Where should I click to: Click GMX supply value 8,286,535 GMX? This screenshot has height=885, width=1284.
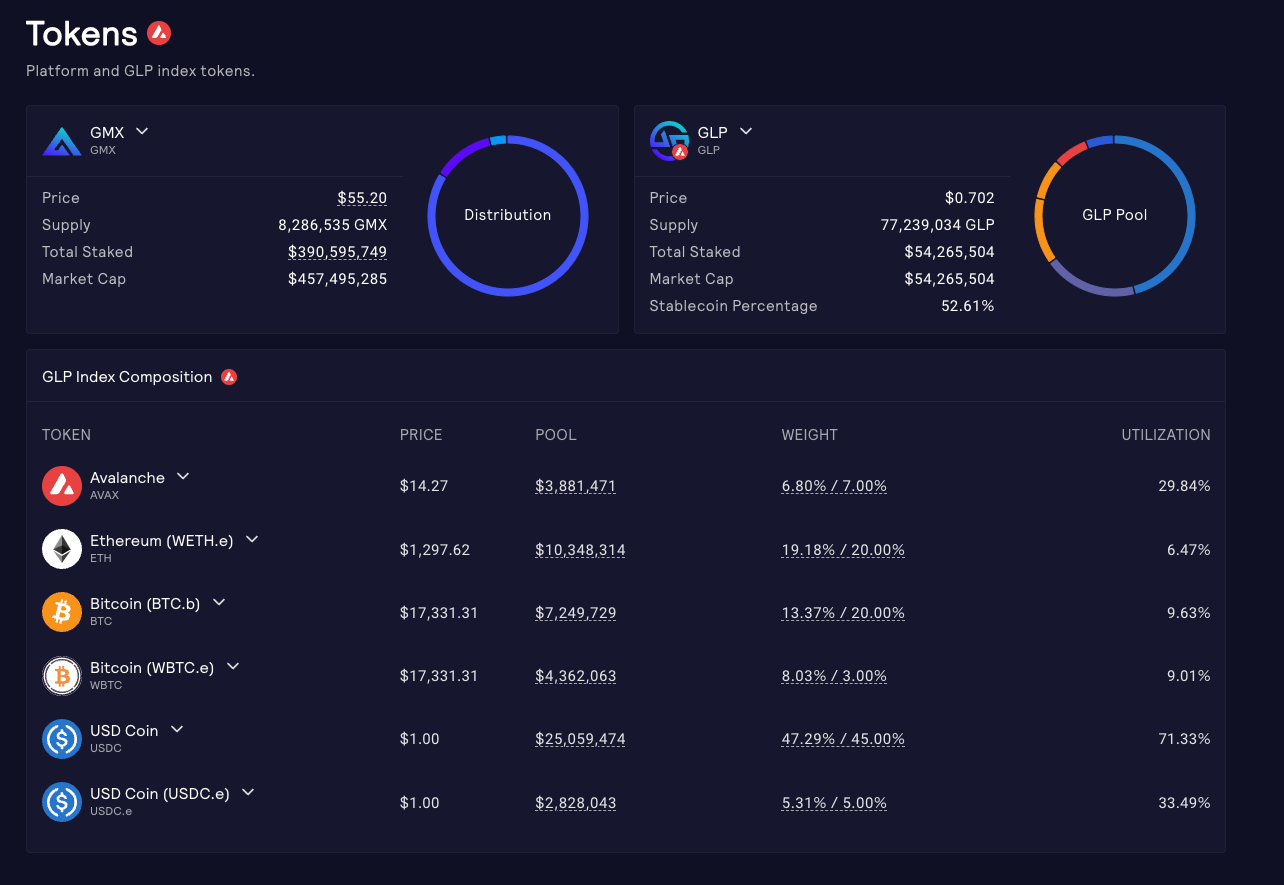pyautogui.click(x=333, y=225)
